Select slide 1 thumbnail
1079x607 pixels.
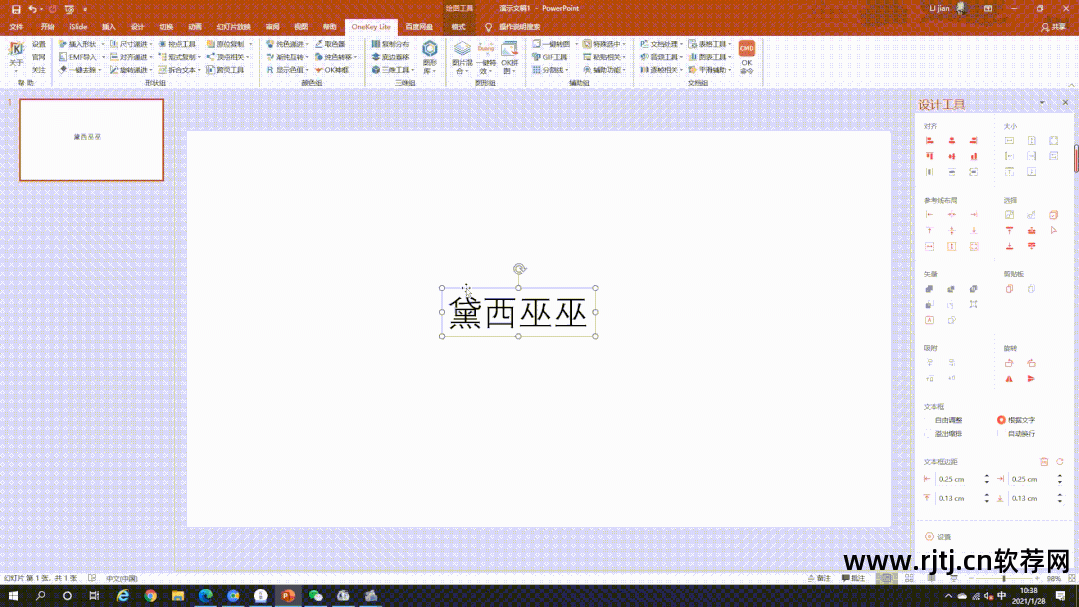(92, 140)
